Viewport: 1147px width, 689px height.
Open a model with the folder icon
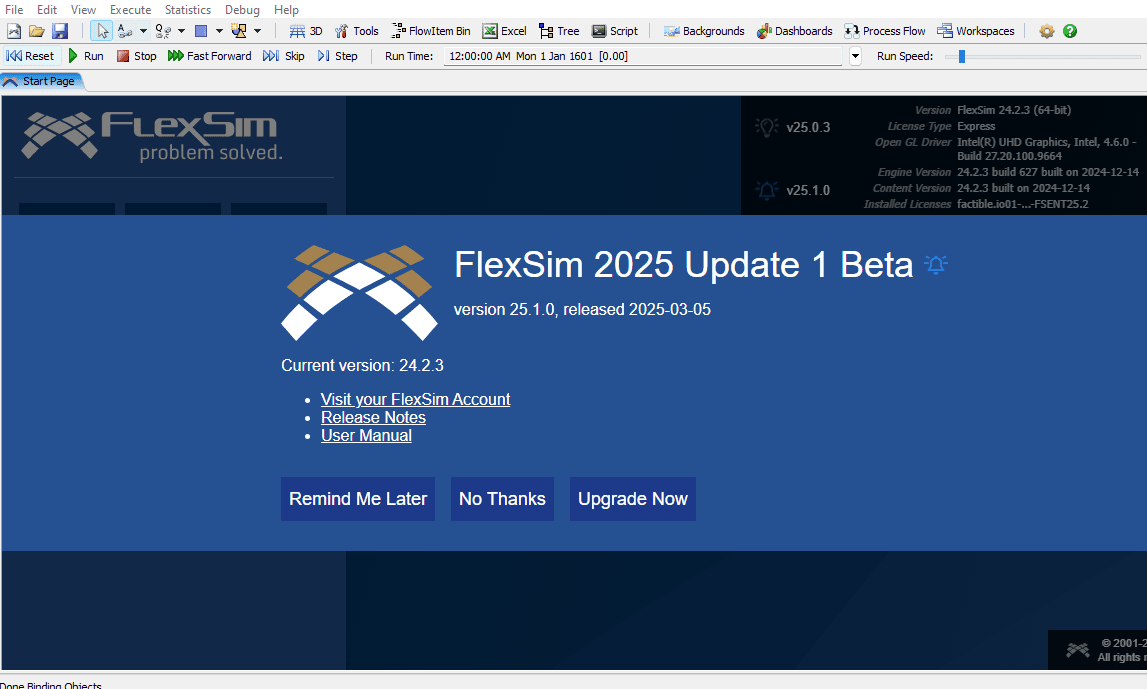[x=37, y=31]
